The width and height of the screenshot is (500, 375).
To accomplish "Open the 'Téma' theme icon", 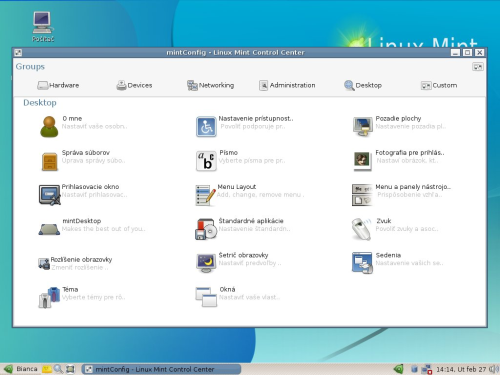I will [49, 297].
